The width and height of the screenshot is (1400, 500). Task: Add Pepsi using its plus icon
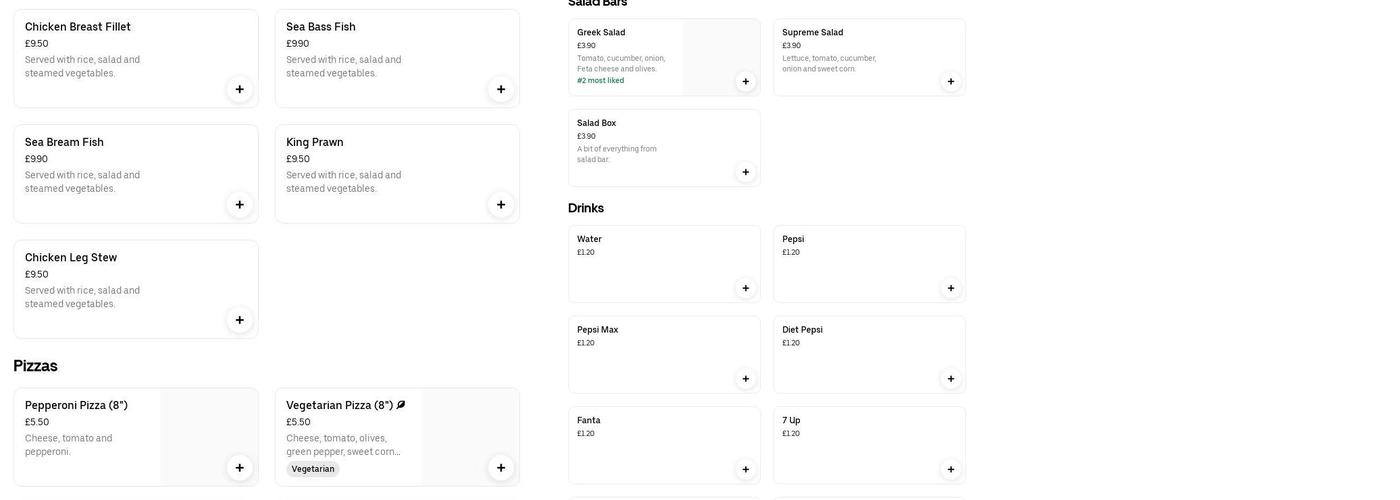[x=951, y=288]
